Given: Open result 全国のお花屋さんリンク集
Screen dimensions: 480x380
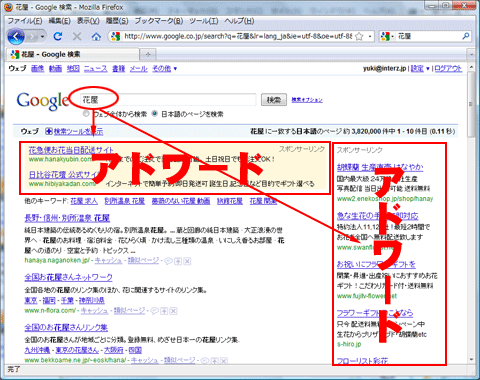Looking at the screenshot, I should 66,327.
